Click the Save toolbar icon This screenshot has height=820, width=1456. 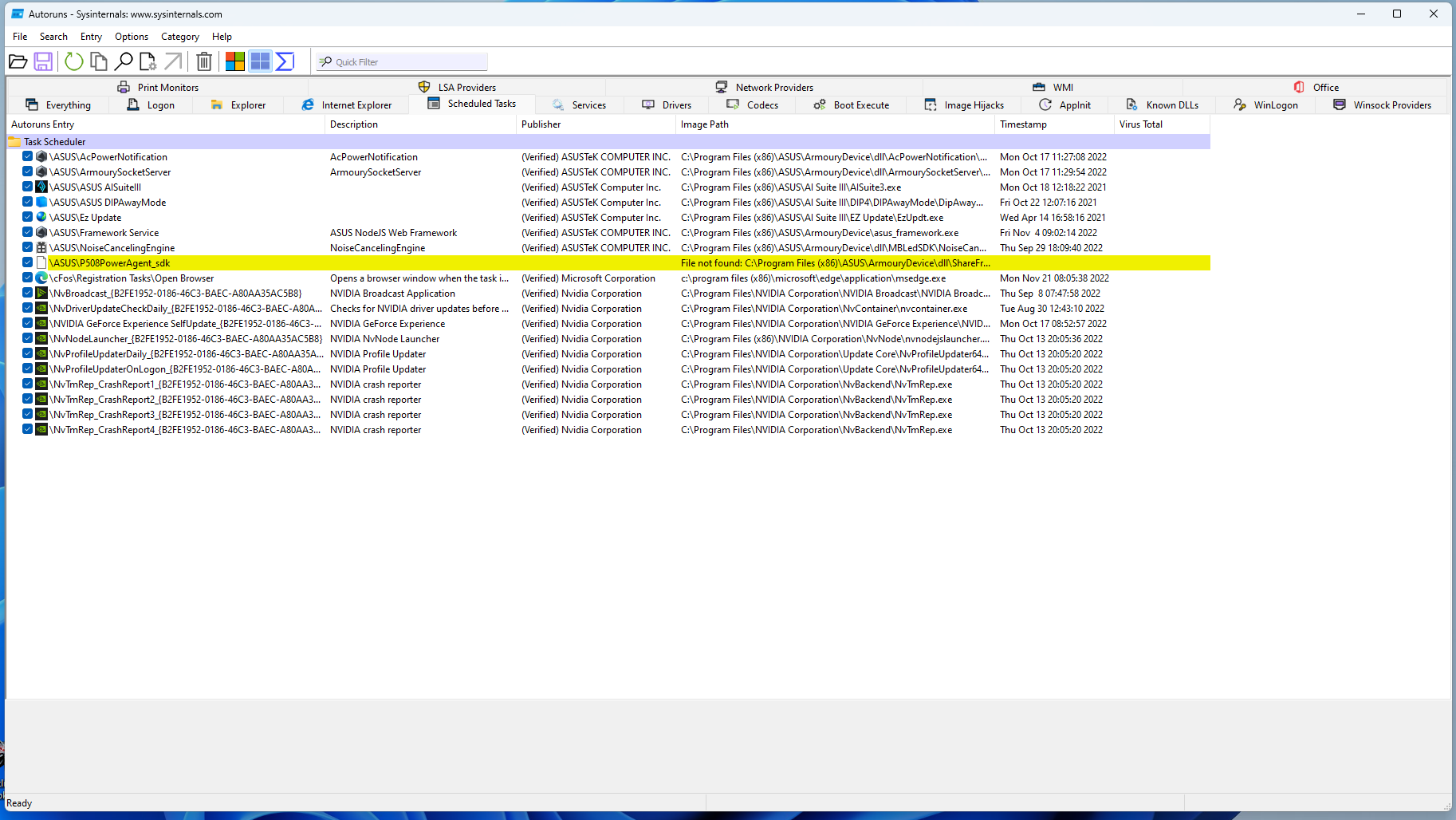coord(43,61)
